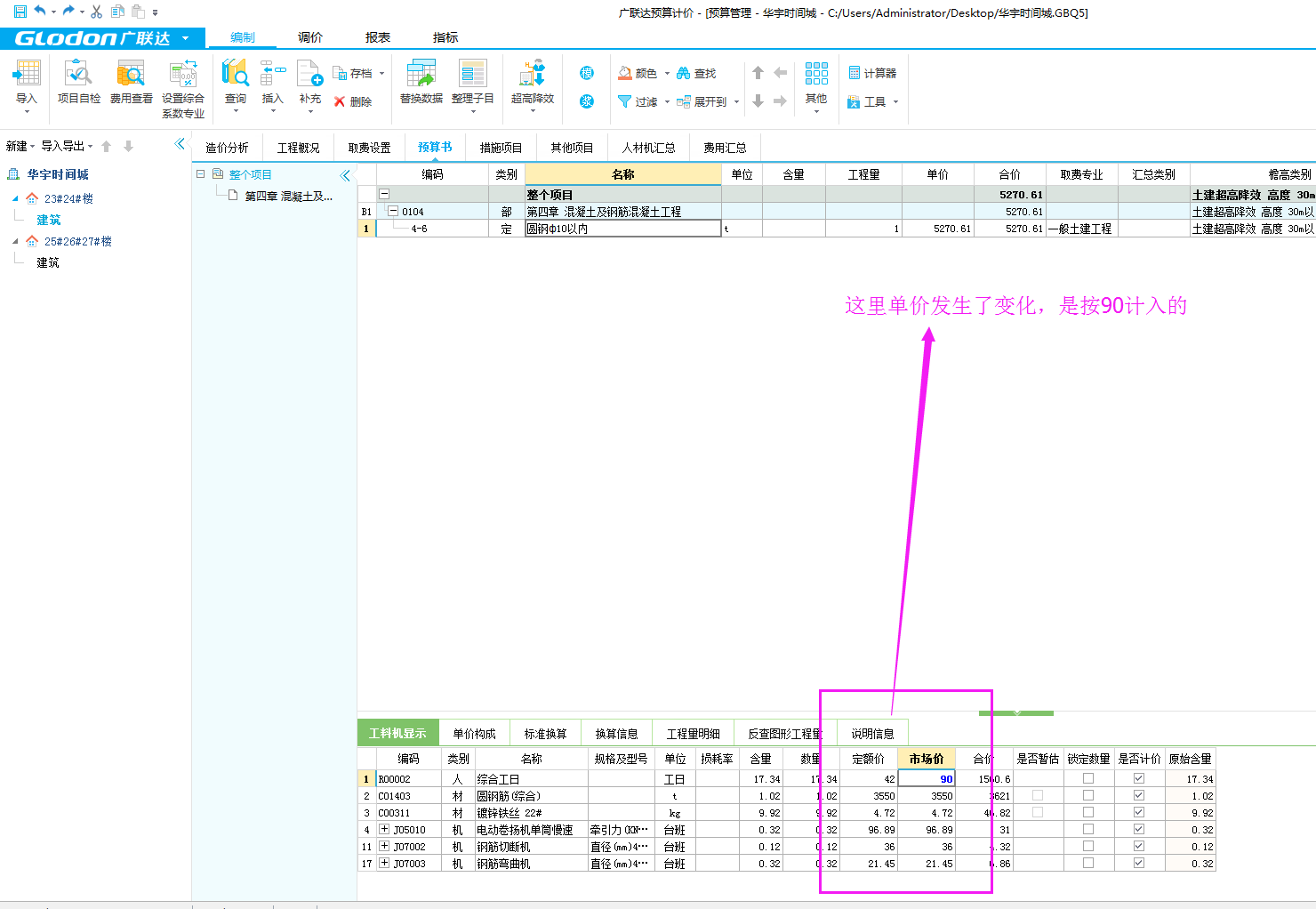
Task: Expand J05010 电动卷扬机 row plus sign
Action: pyautogui.click(x=384, y=829)
